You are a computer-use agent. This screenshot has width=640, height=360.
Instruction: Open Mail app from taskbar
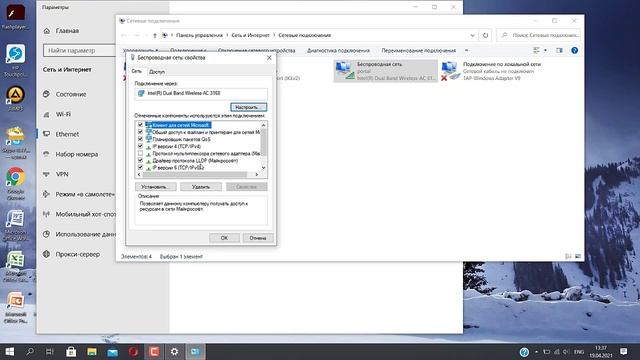[113, 351]
